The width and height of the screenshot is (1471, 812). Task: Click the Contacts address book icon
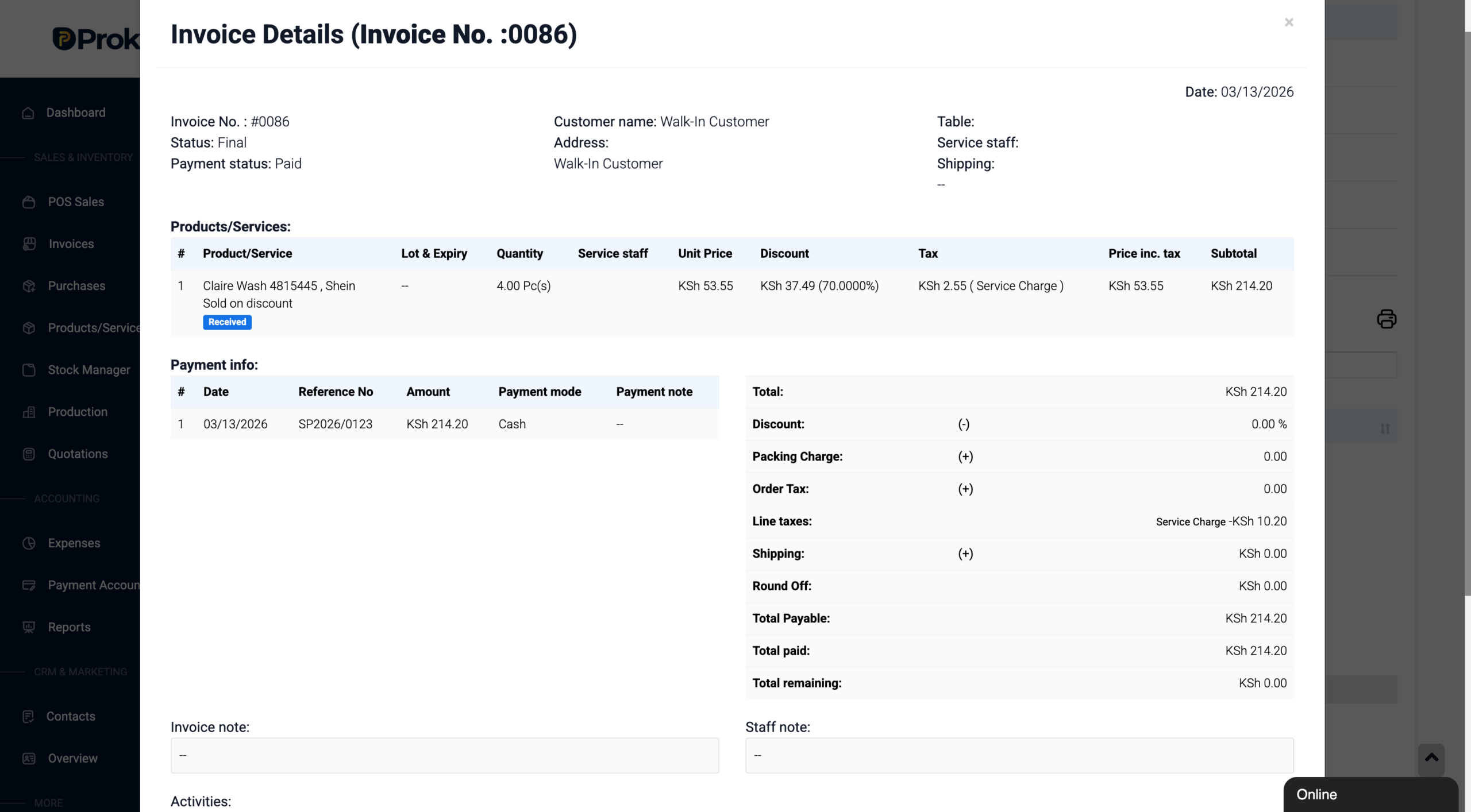(x=28, y=717)
